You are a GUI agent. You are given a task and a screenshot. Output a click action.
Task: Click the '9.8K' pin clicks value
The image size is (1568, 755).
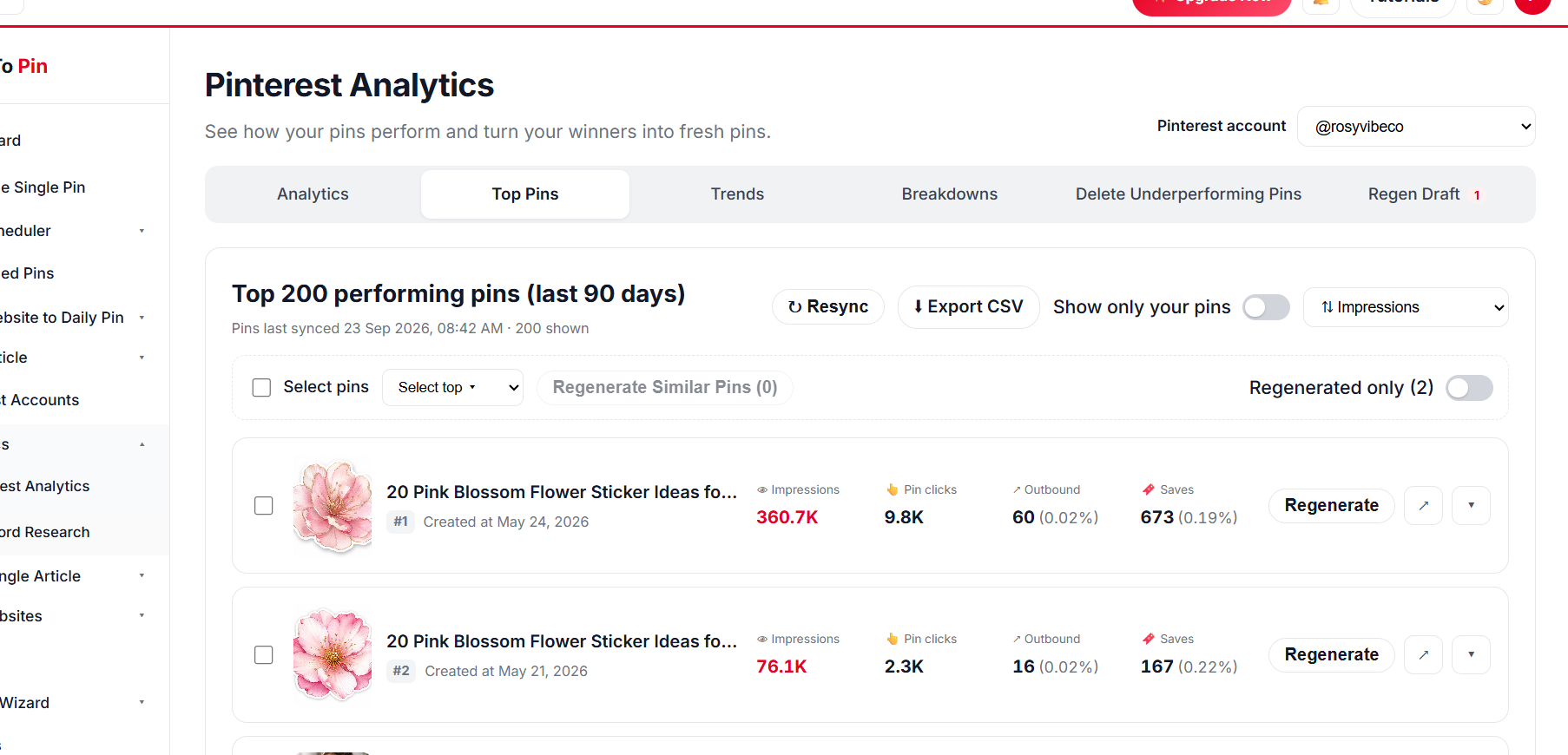click(904, 517)
